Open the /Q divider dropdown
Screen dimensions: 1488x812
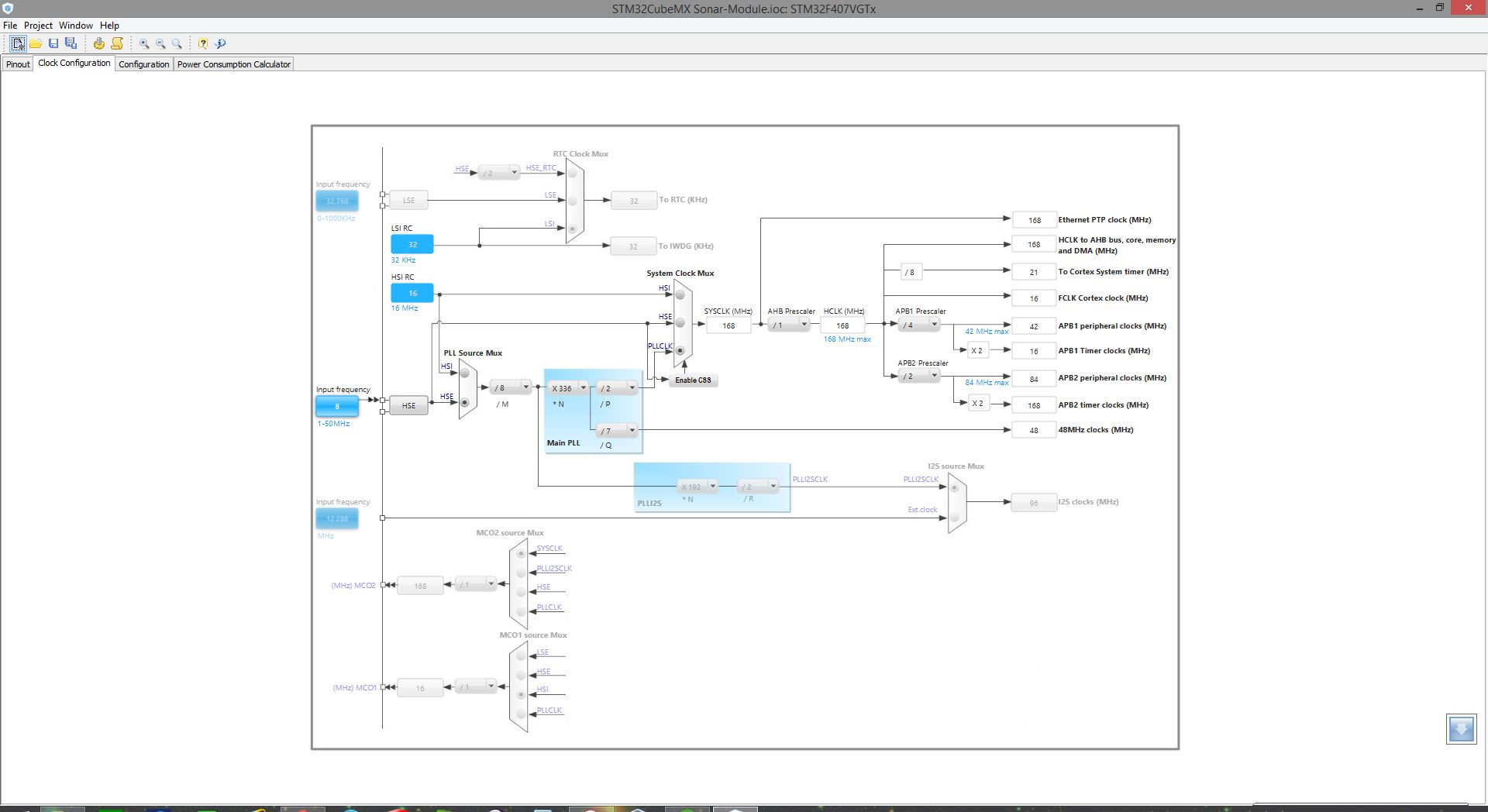point(617,431)
